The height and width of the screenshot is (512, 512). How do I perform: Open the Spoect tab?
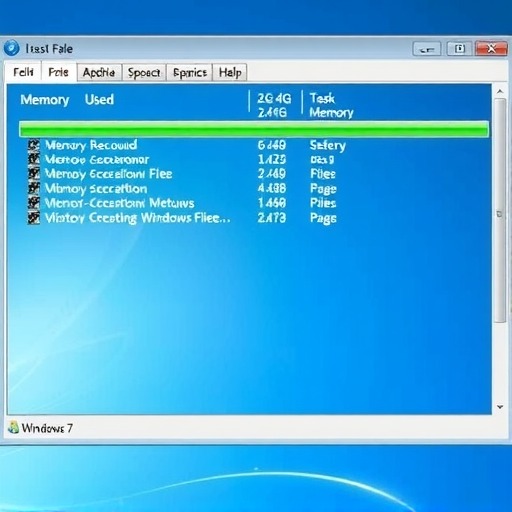coord(144,72)
